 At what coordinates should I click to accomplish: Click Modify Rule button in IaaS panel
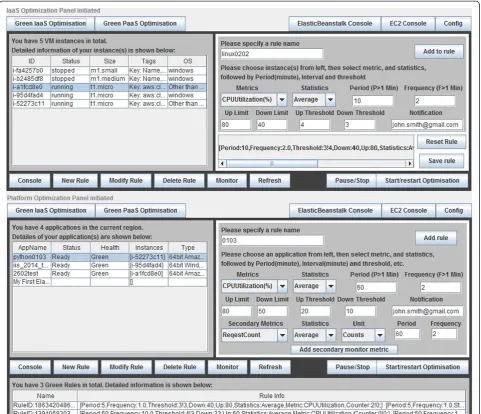pos(126,181)
